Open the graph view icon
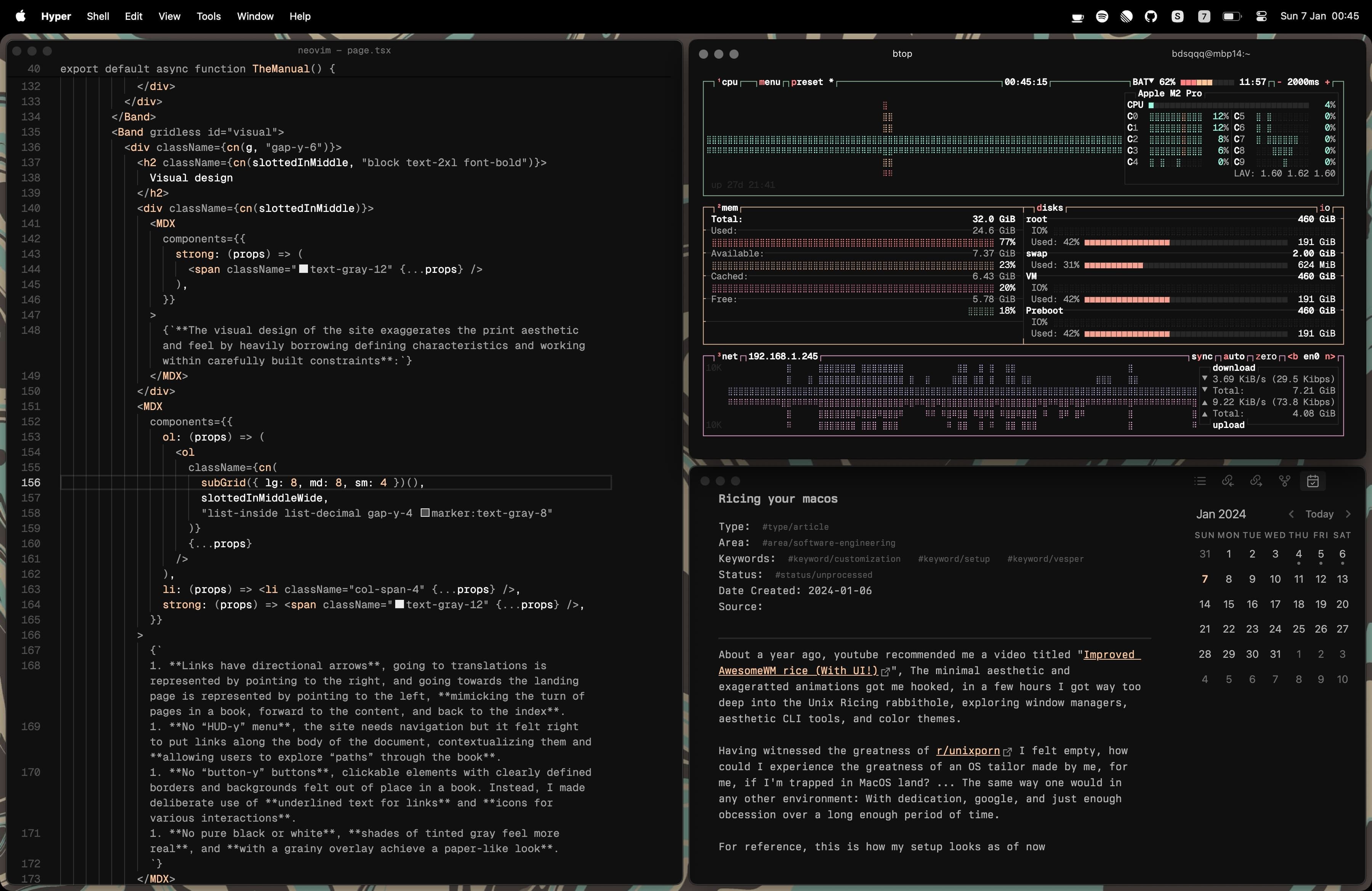The width and height of the screenshot is (1372, 891). (1285, 482)
